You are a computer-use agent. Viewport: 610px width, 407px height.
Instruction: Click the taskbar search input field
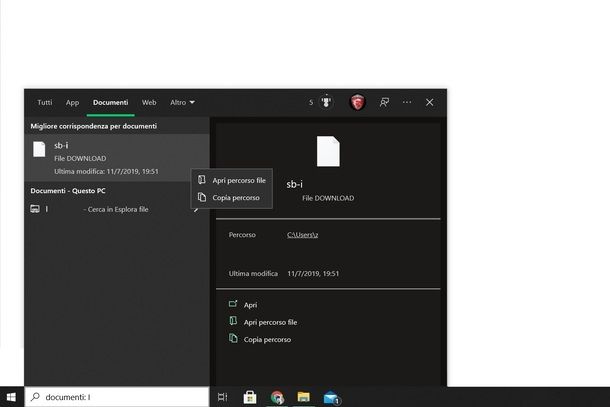tap(117, 397)
